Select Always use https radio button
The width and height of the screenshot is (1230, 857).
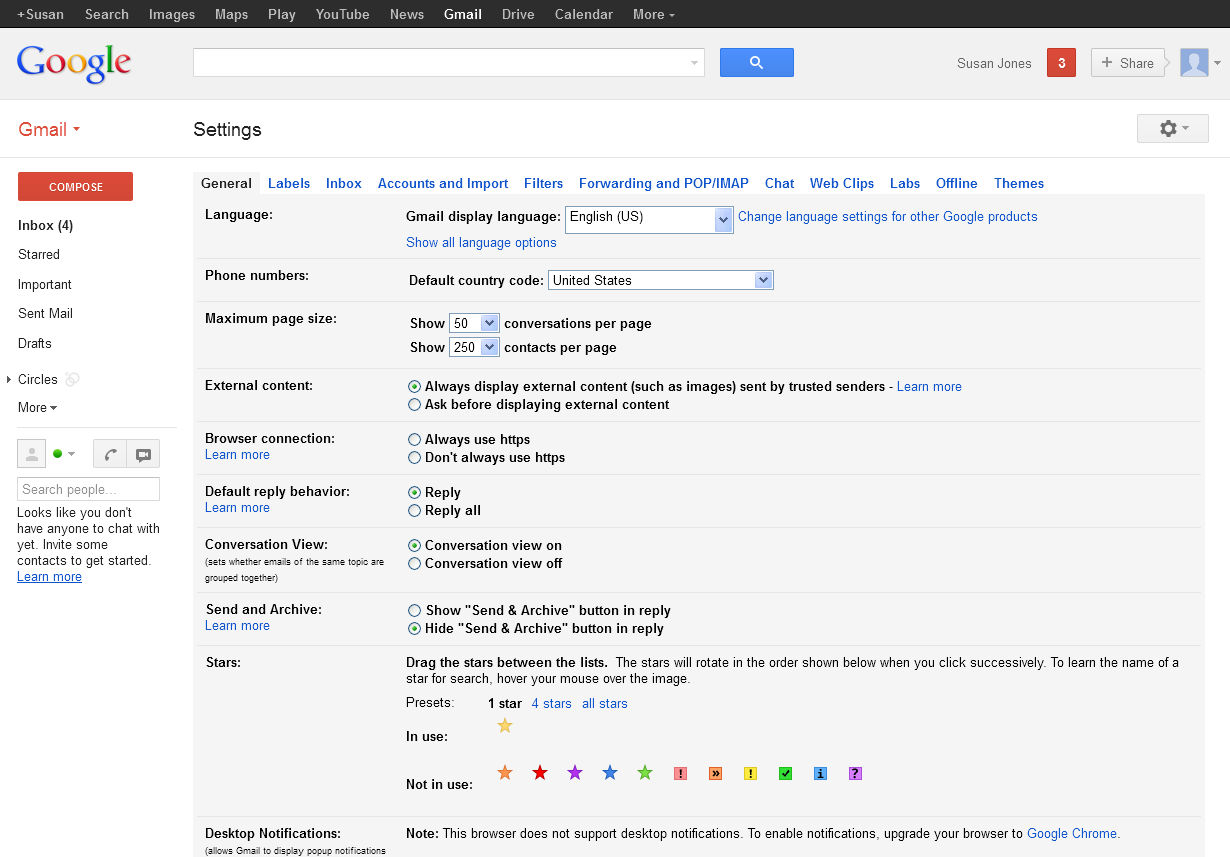pyautogui.click(x=414, y=439)
